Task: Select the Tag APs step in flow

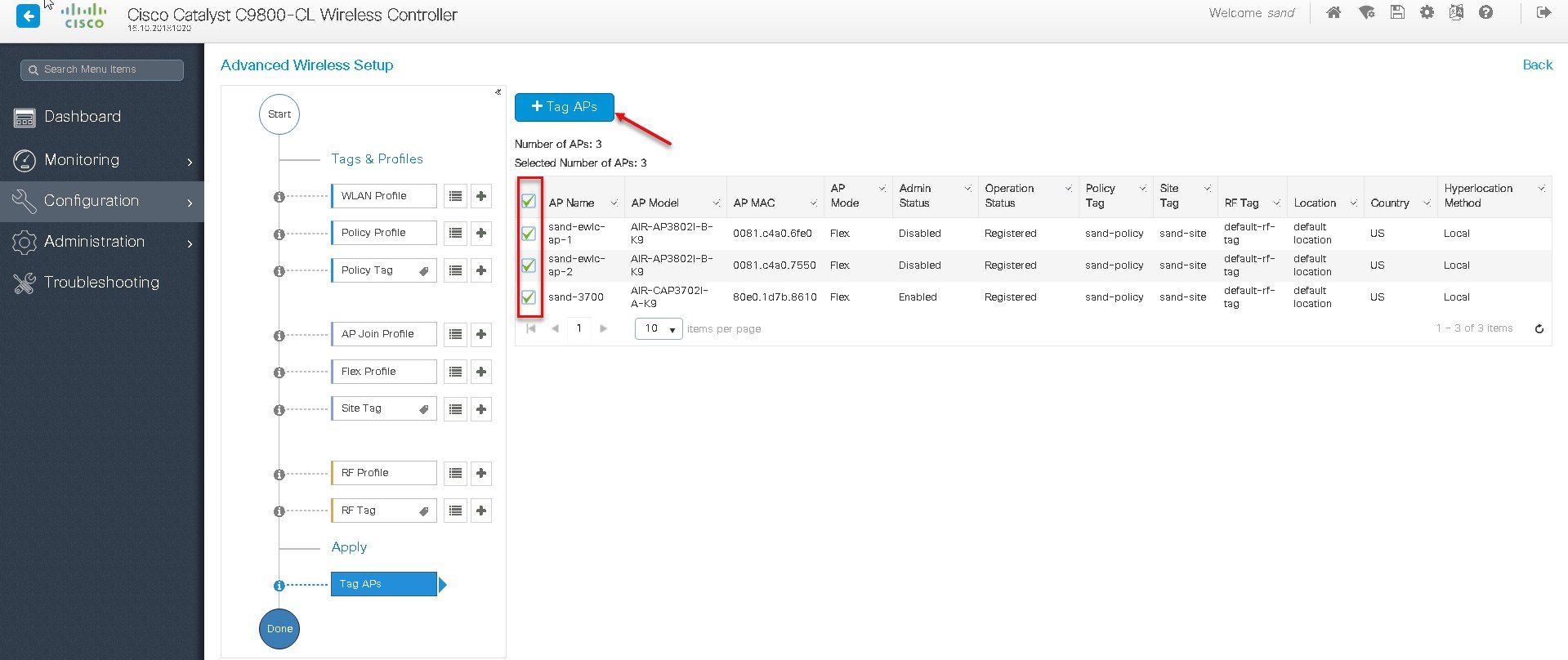Action: tap(384, 584)
